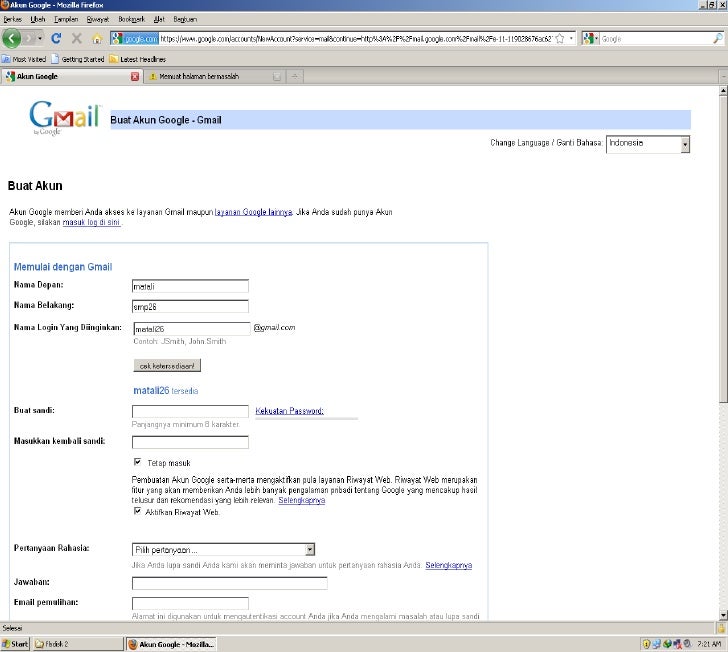Bookmark this page with star icon
Screen dimensions: 728x652
pos(560,39)
